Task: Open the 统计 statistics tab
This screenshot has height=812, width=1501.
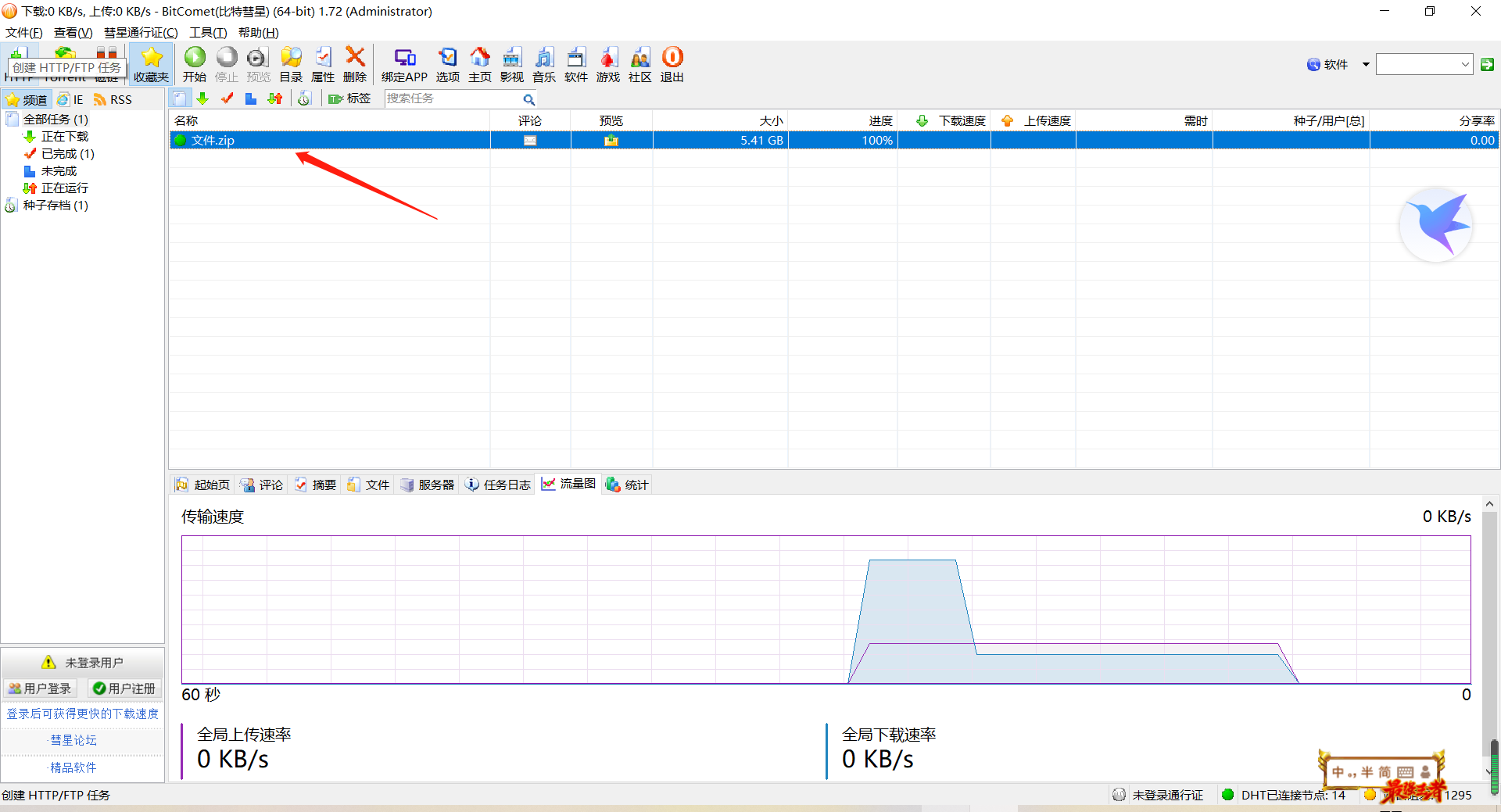Action: [x=627, y=485]
